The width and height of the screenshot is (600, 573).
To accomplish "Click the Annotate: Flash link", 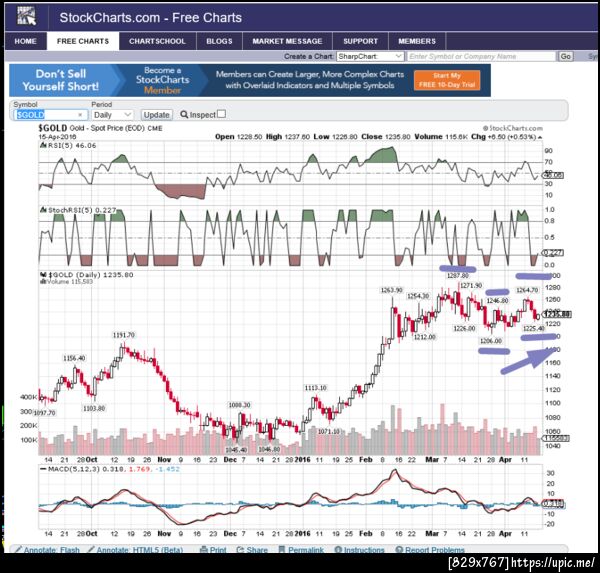I will 51,550.
